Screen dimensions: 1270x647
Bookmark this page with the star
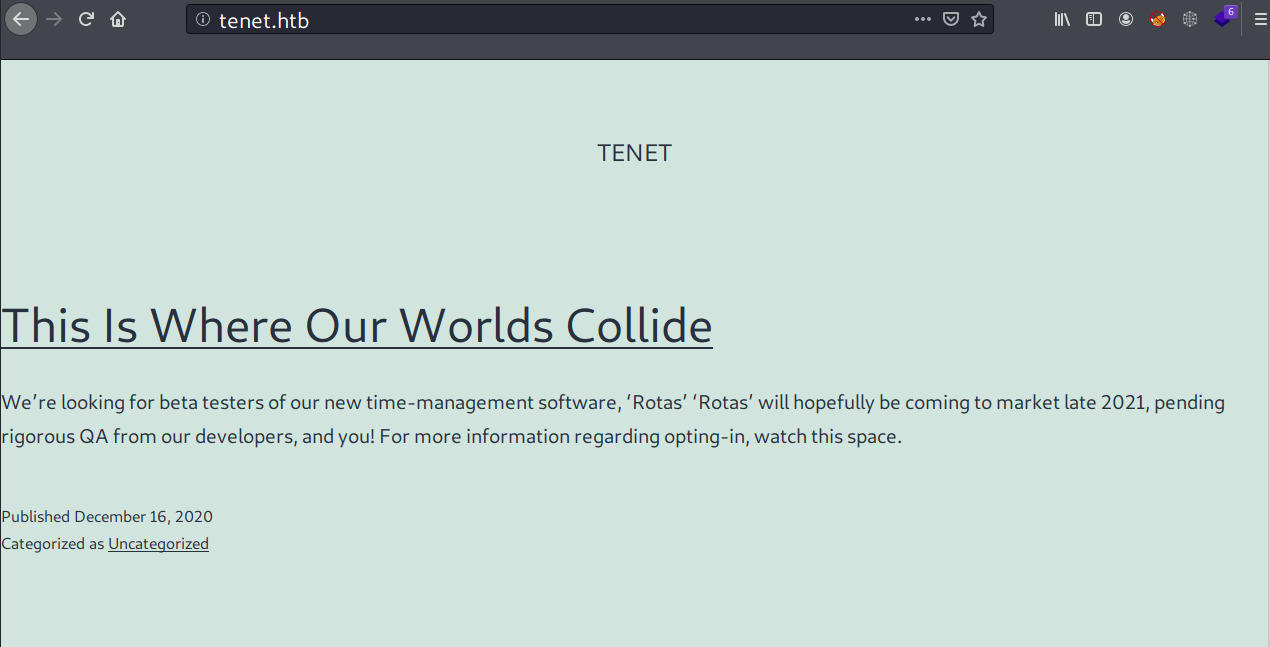point(979,19)
